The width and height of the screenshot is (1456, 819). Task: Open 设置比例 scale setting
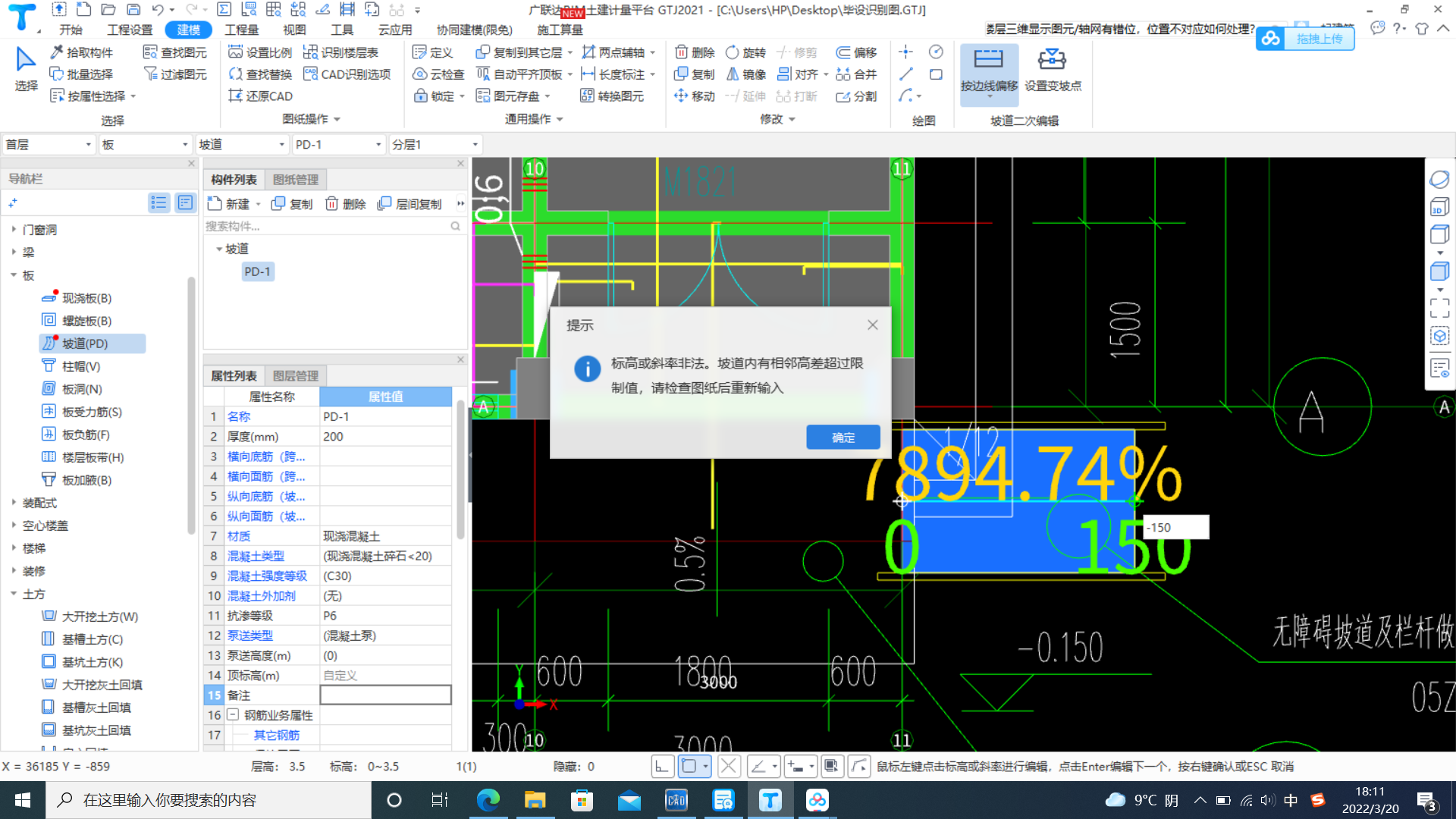click(x=260, y=52)
